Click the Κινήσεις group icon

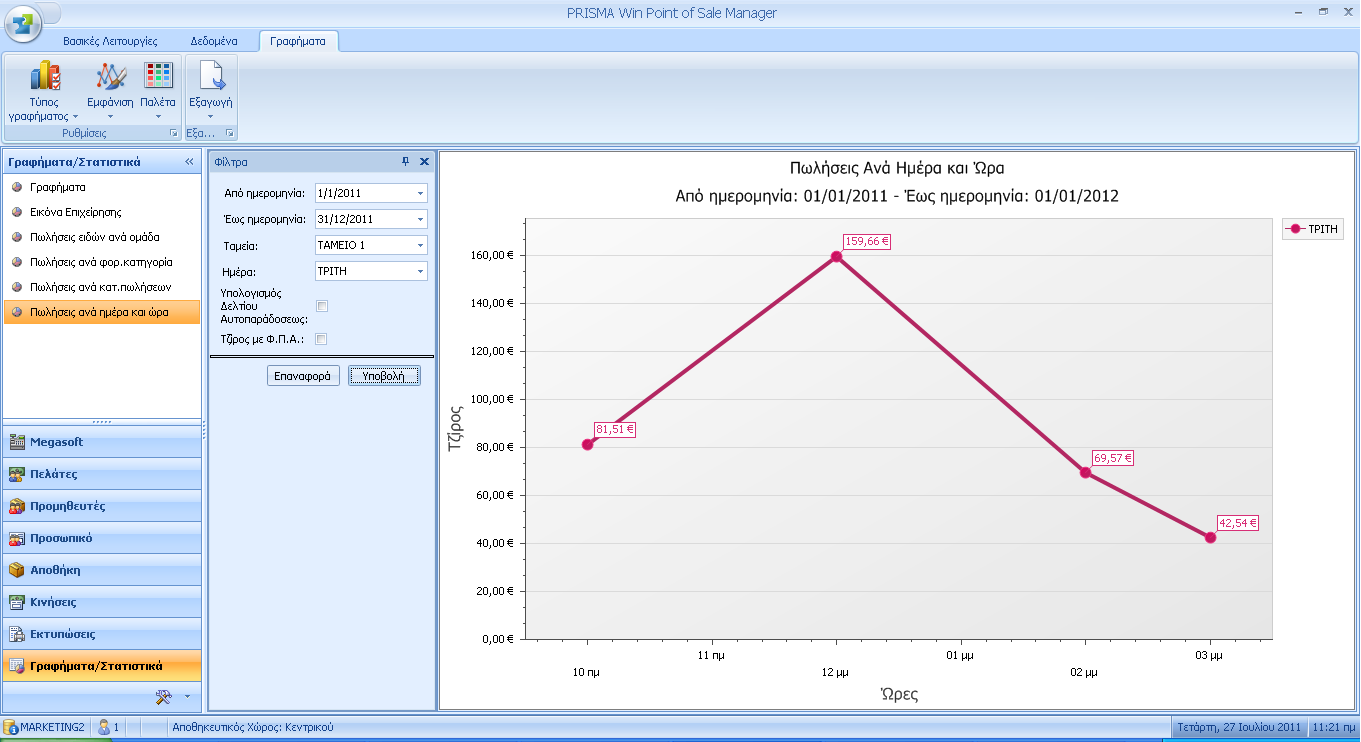pyautogui.click(x=16, y=602)
